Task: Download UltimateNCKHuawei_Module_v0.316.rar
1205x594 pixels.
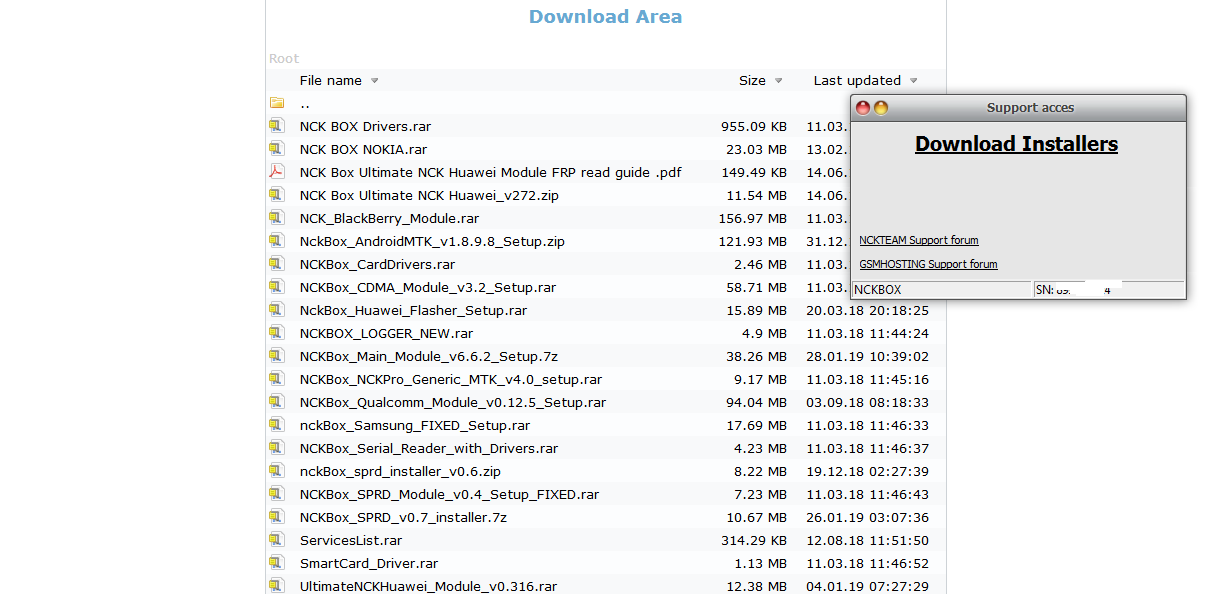Action: pos(428,587)
